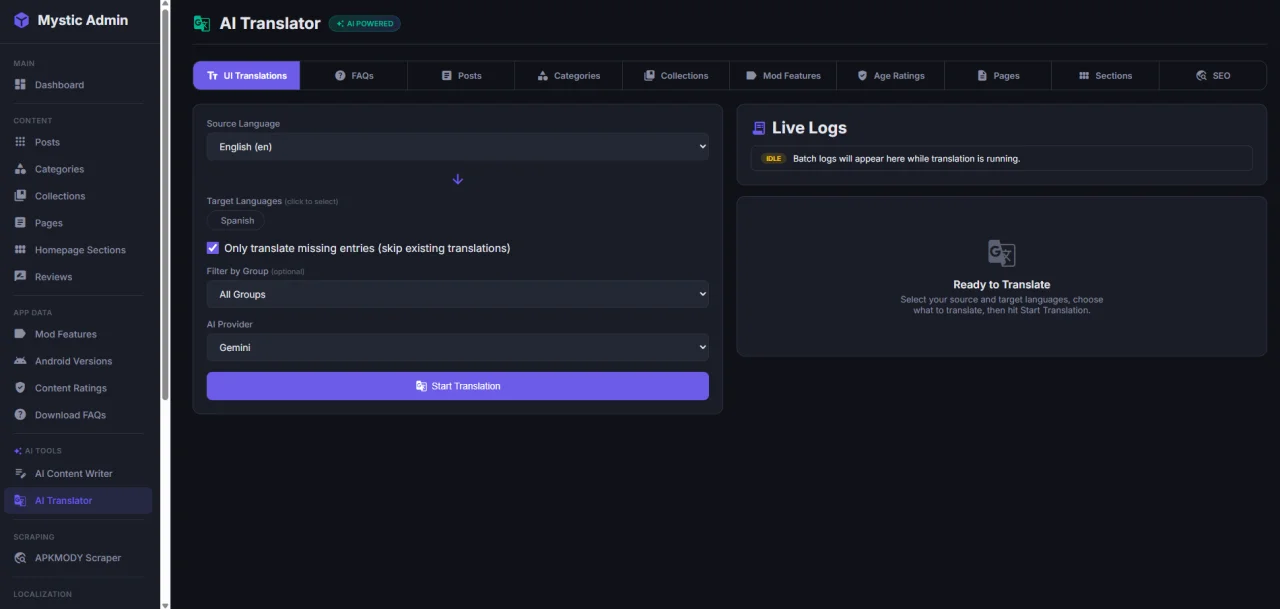Click the APKMODY Scraper search icon

tap(20, 558)
